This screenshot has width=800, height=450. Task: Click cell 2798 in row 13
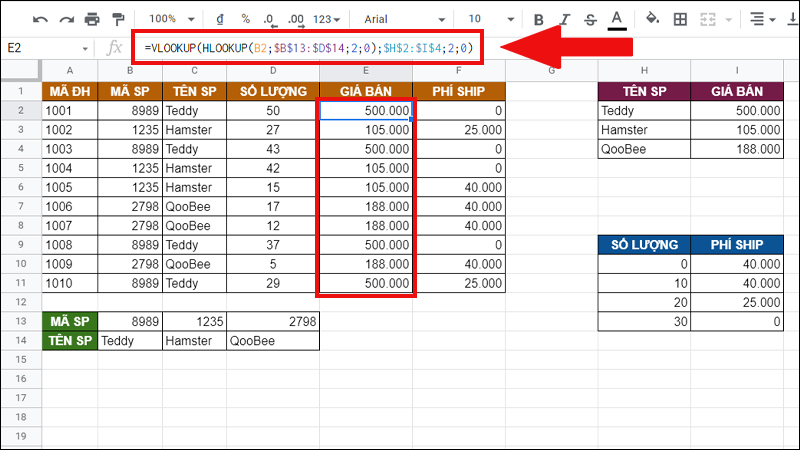click(x=273, y=321)
